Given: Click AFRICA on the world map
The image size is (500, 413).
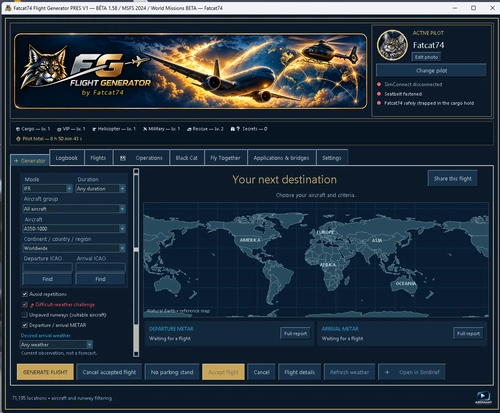Looking at the screenshot, I should pyautogui.click(x=328, y=265).
